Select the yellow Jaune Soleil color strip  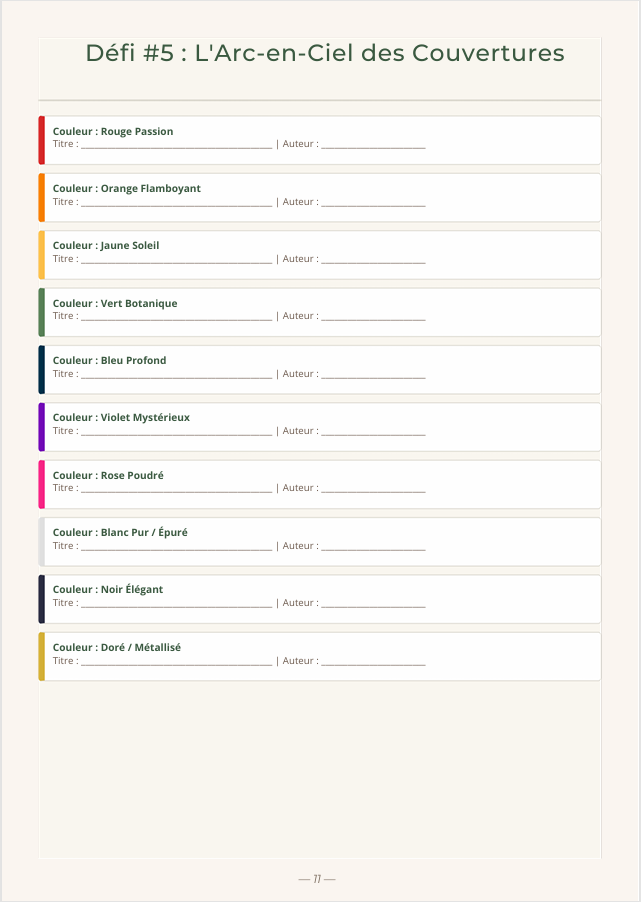pyautogui.click(x=41, y=255)
